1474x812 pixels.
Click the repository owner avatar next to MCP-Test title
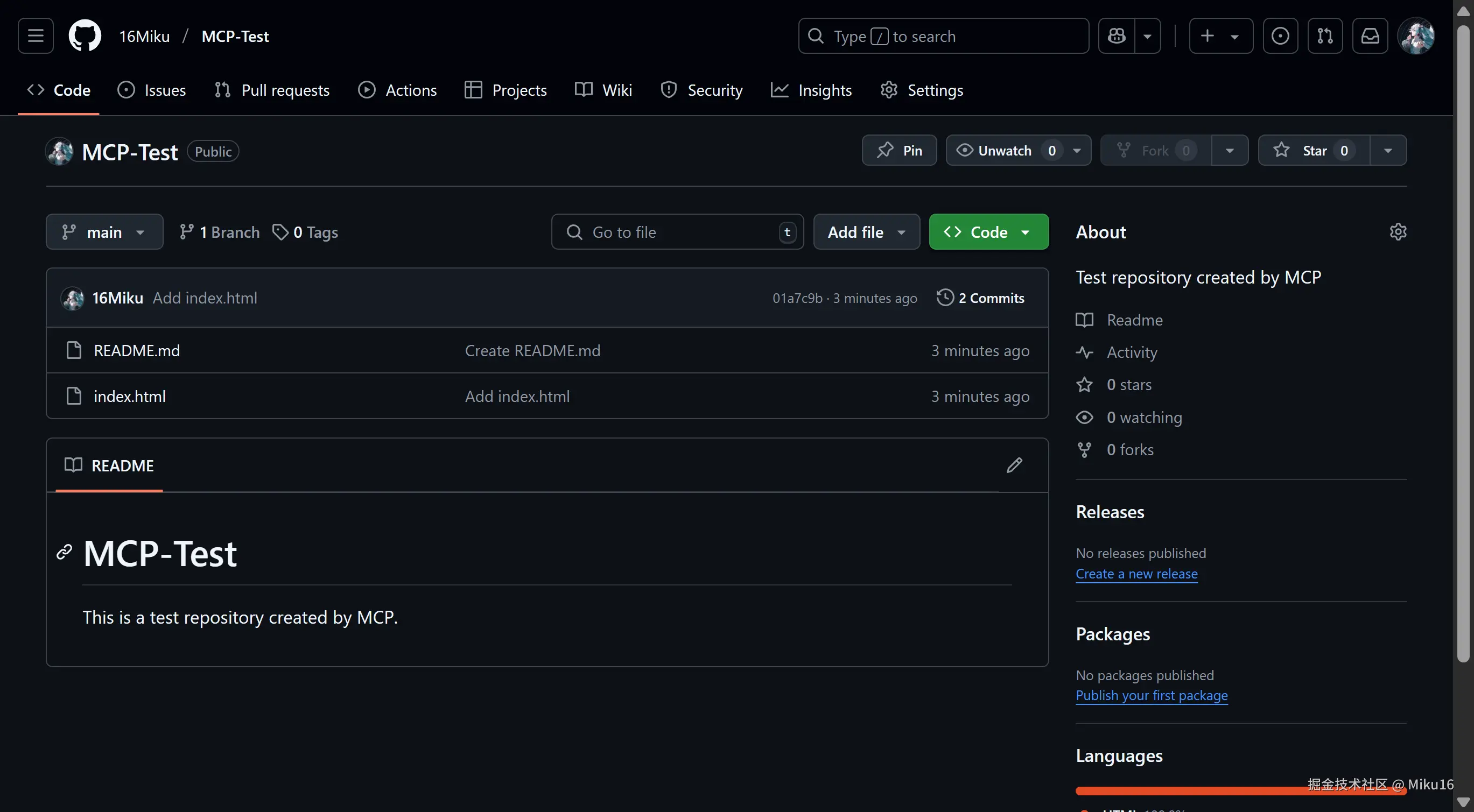60,152
